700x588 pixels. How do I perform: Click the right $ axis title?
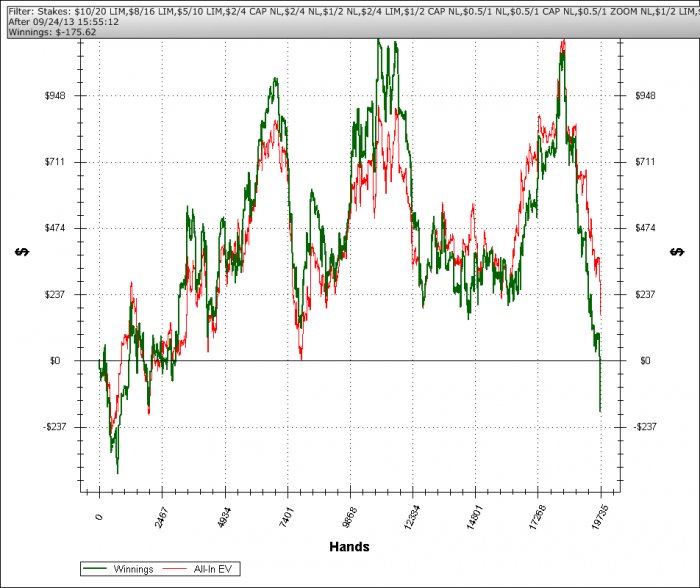(x=677, y=252)
